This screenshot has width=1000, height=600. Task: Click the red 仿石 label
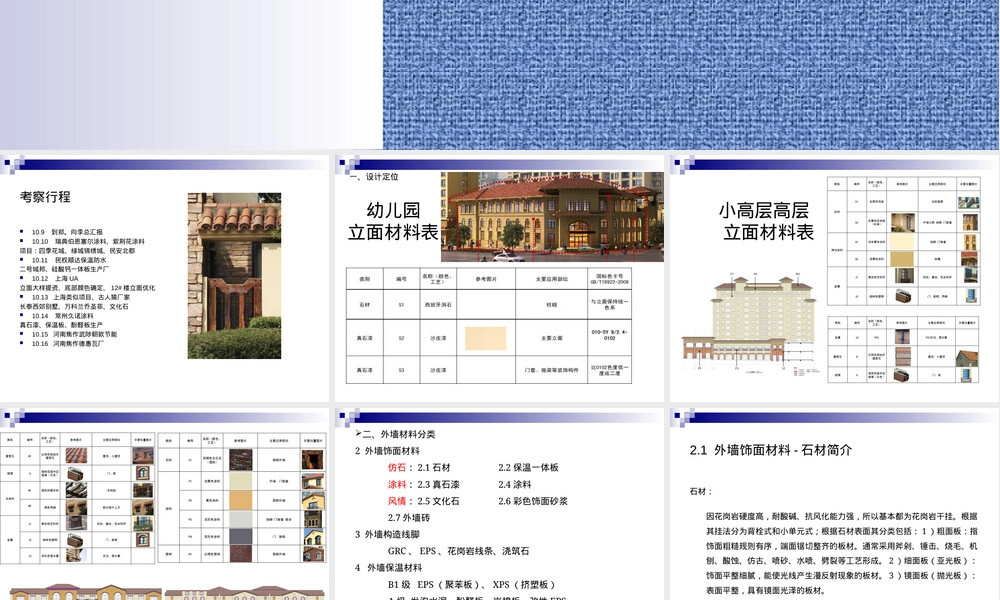click(396, 467)
